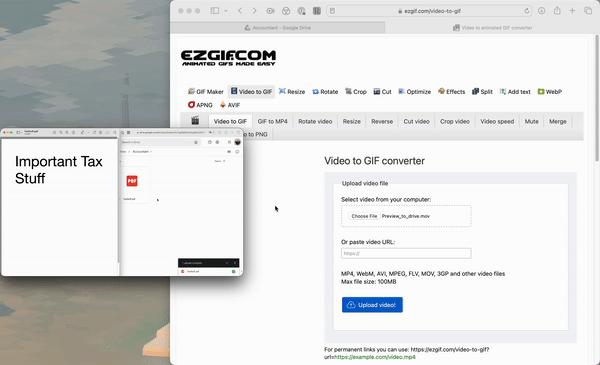Click the Safari page vertical scrollbar

(x=596, y=98)
